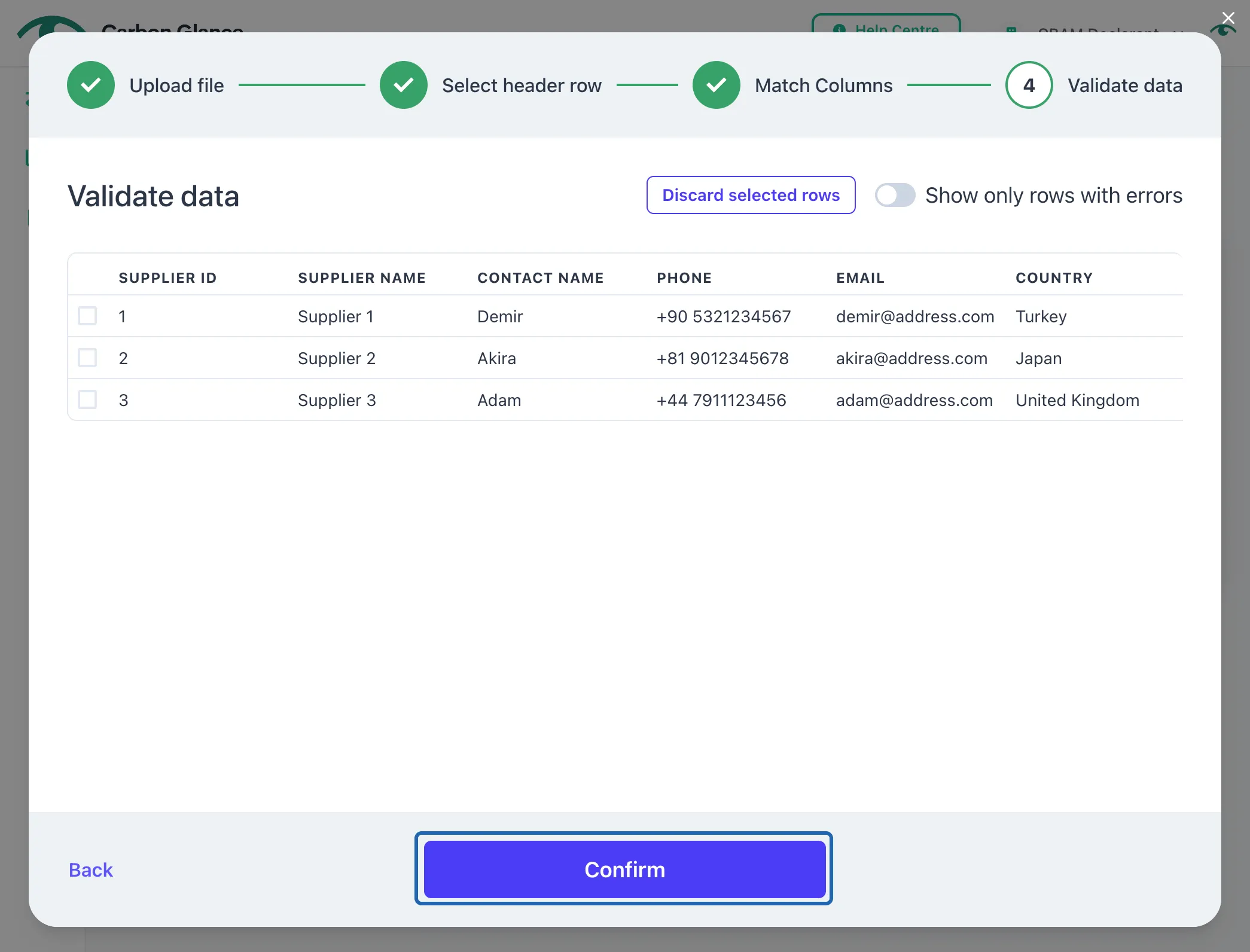Image resolution: width=1250 pixels, height=952 pixels.
Task: Click contact name Akira
Action: click(x=496, y=358)
